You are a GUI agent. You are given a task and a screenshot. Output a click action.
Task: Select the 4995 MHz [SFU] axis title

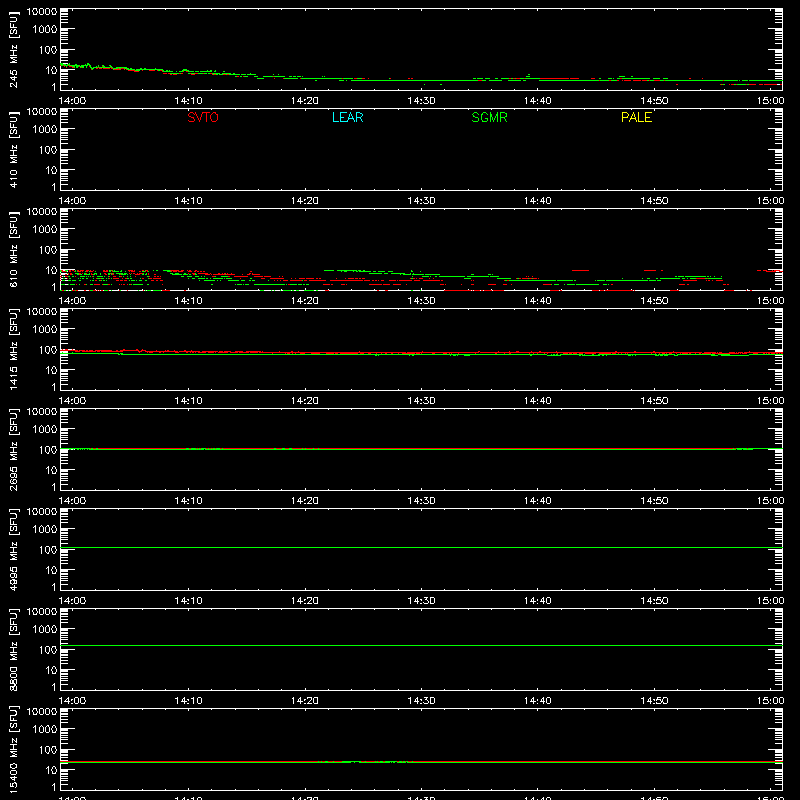coord(14,549)
